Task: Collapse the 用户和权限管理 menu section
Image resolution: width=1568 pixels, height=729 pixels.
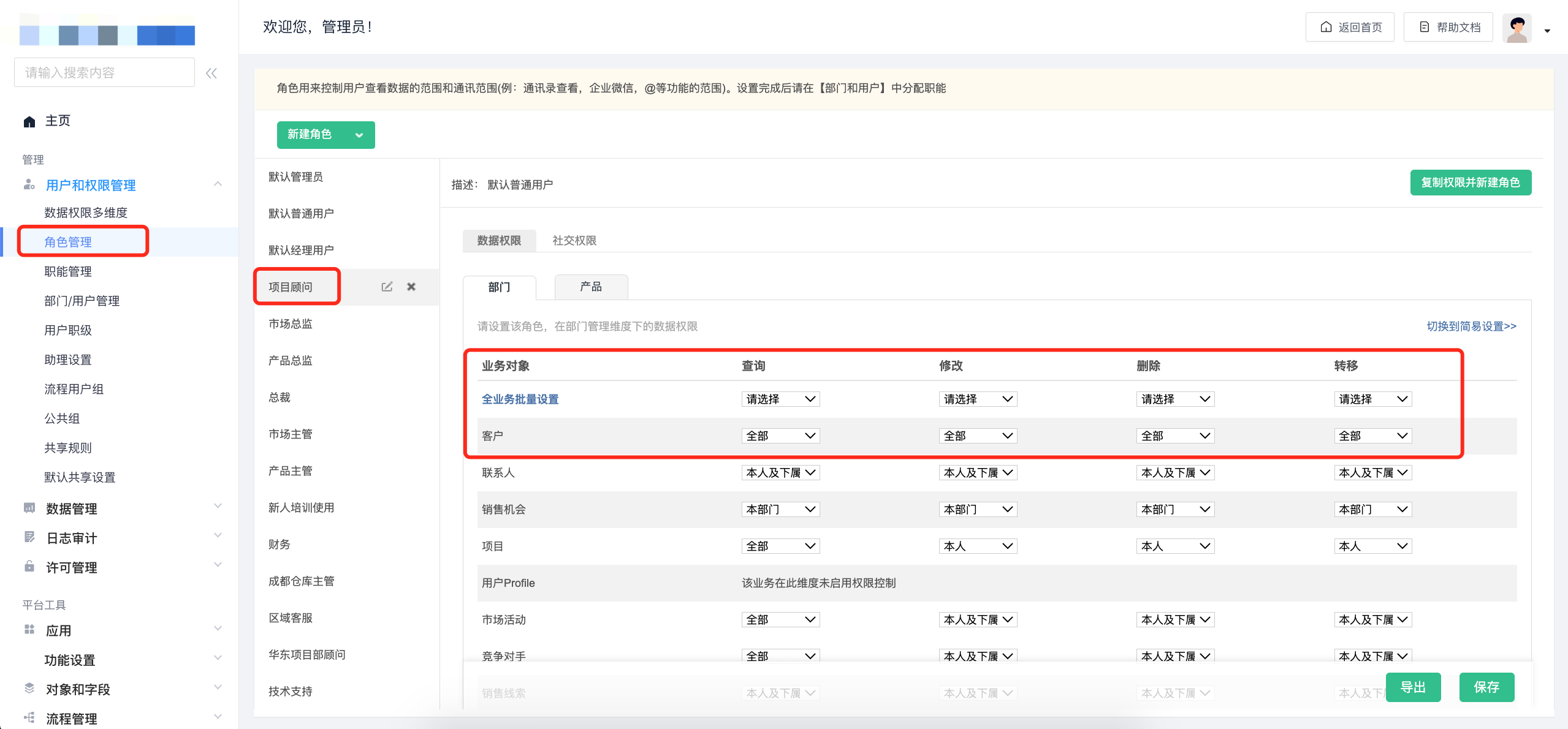Action: tap(218, 184)
